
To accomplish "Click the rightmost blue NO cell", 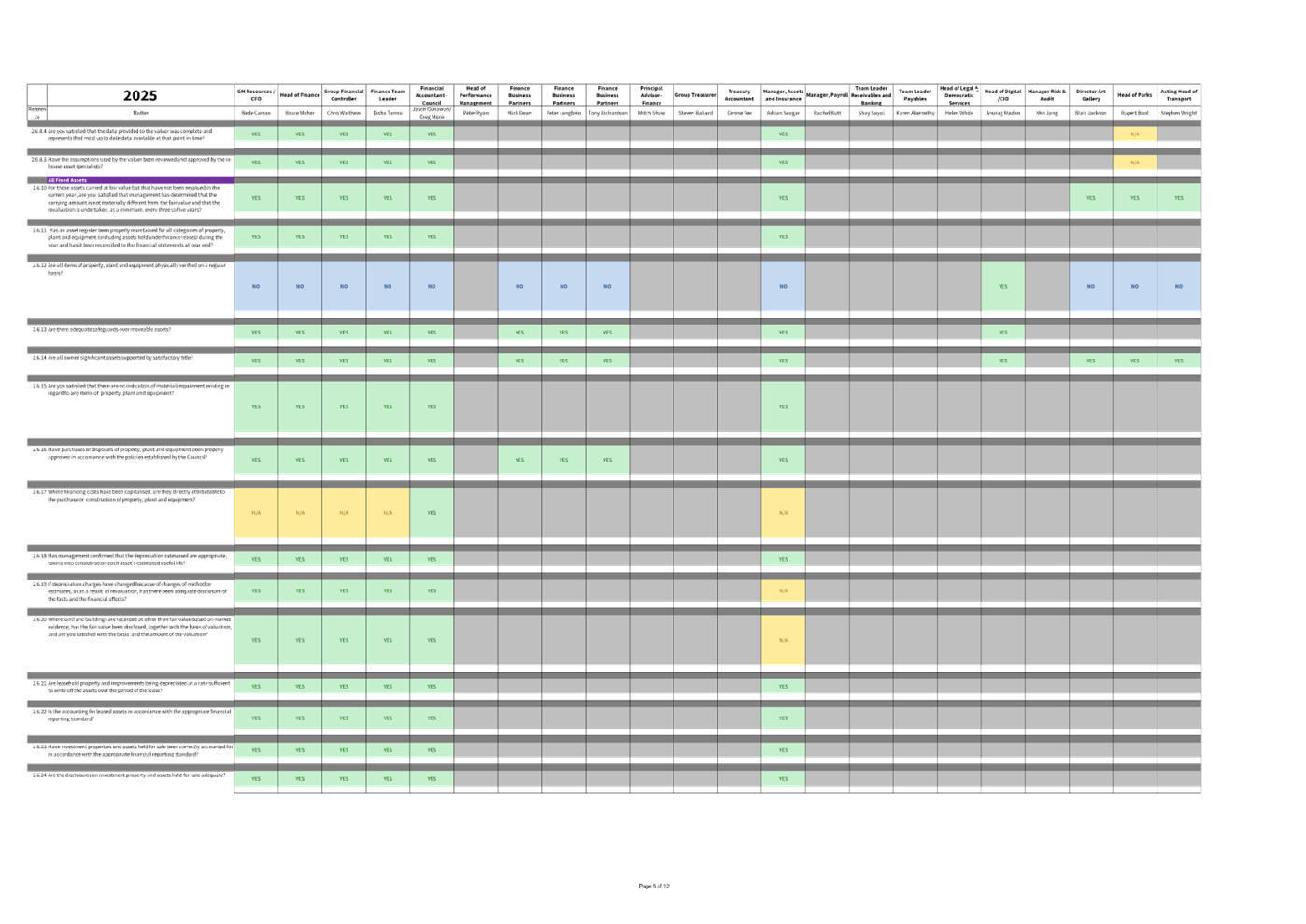I will click(x=1178, y=287).
